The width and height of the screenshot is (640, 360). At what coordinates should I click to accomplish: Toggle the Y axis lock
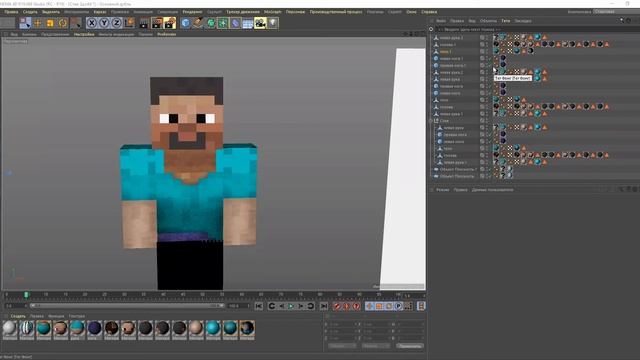(104, 23)
